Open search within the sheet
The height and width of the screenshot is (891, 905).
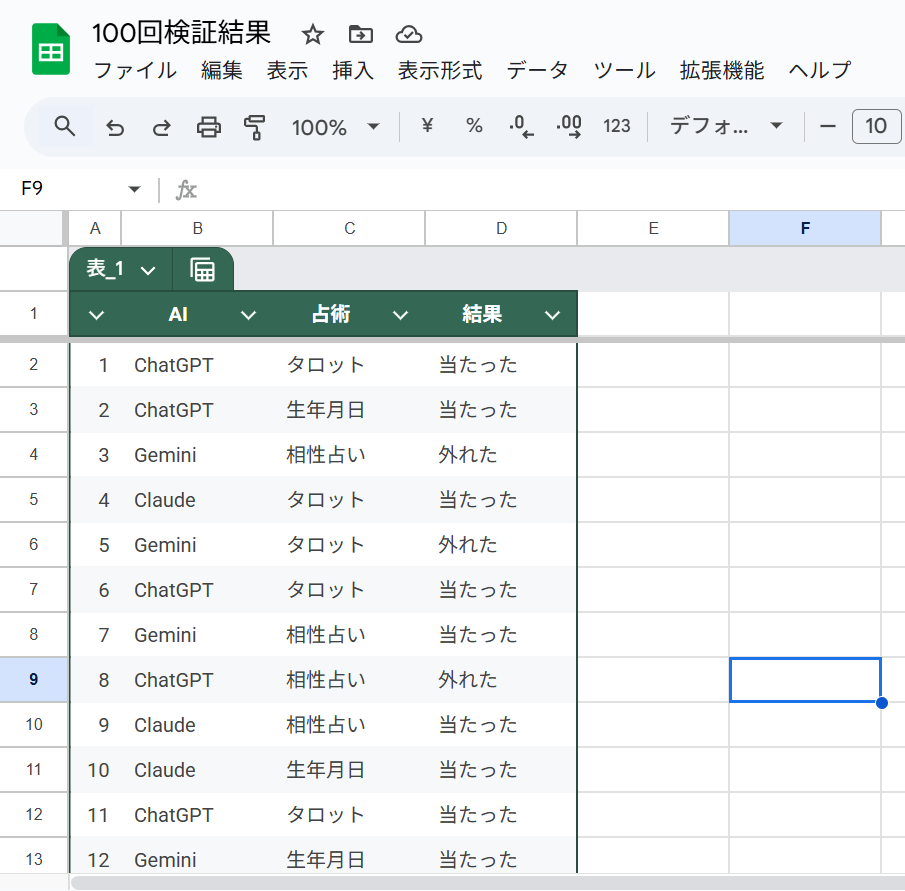click(64, 126)
